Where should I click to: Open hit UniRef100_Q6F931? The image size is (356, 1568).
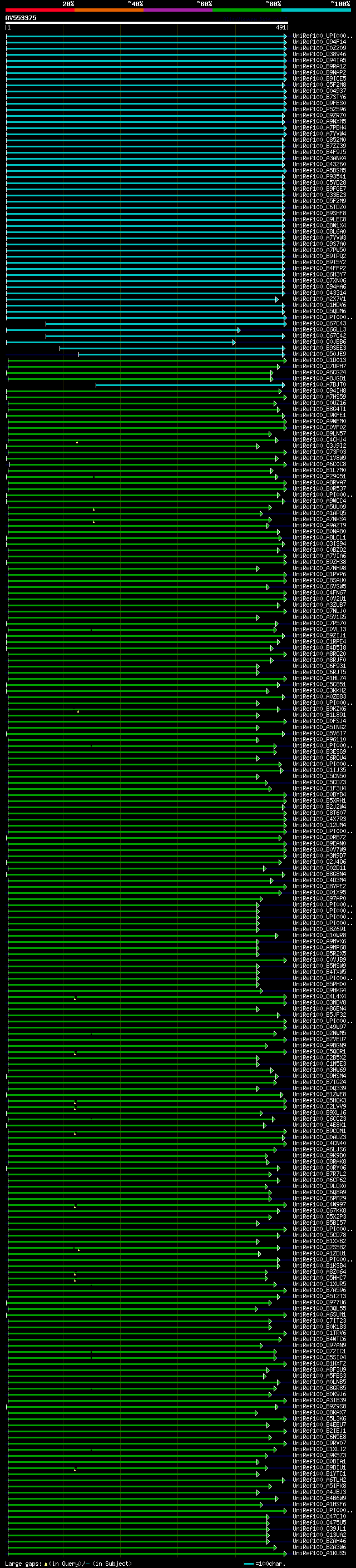(319, 666)
